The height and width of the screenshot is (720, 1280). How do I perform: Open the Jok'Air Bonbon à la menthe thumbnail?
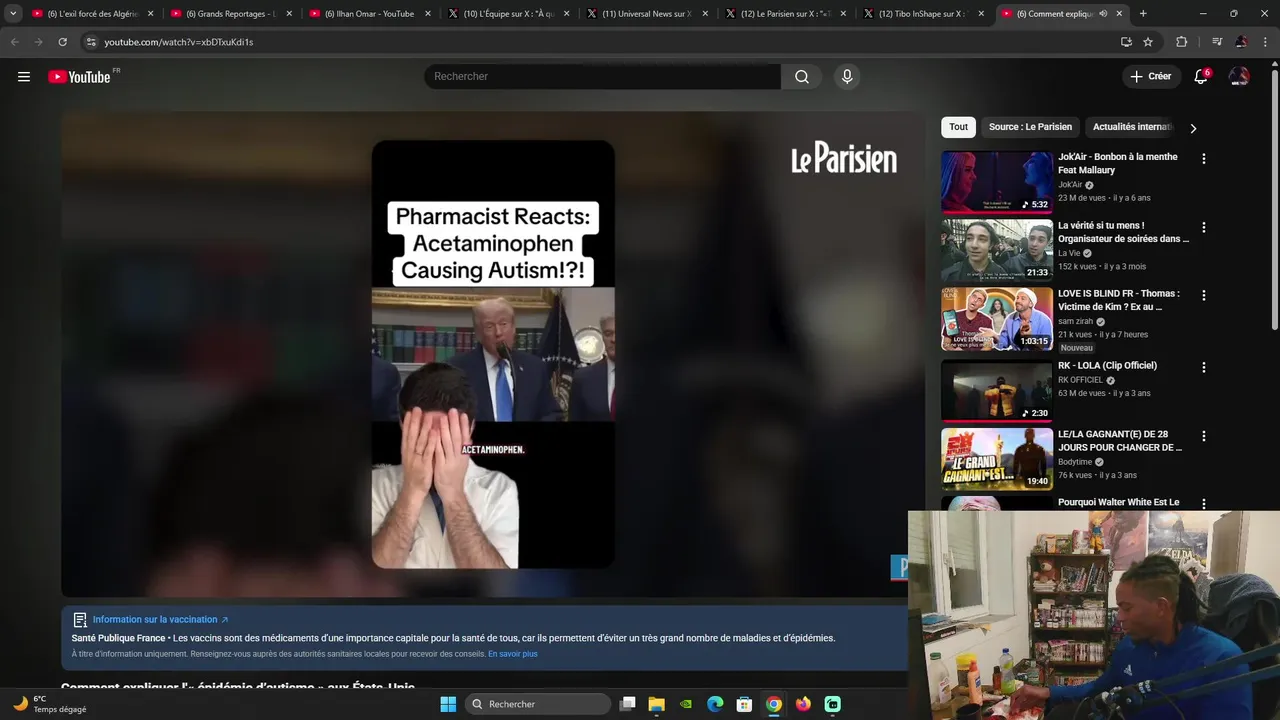(x=996, y=182)
